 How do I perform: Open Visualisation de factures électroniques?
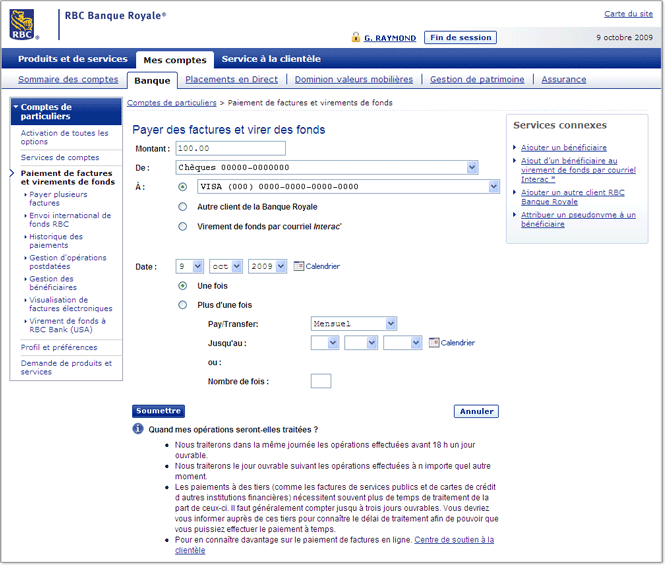pyautogui.click(x=70, y=304)
